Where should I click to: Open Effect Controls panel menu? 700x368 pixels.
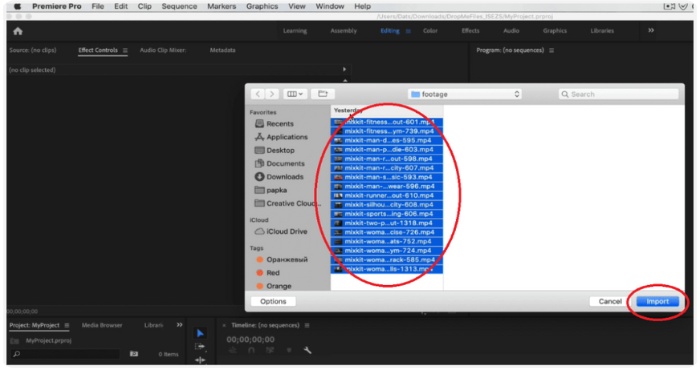point(125,50)
